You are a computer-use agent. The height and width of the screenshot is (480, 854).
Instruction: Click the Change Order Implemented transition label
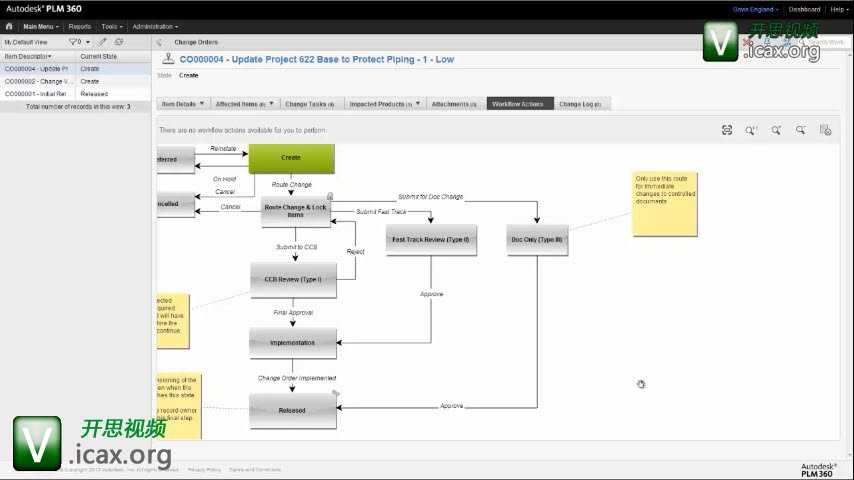coord(297,378)
